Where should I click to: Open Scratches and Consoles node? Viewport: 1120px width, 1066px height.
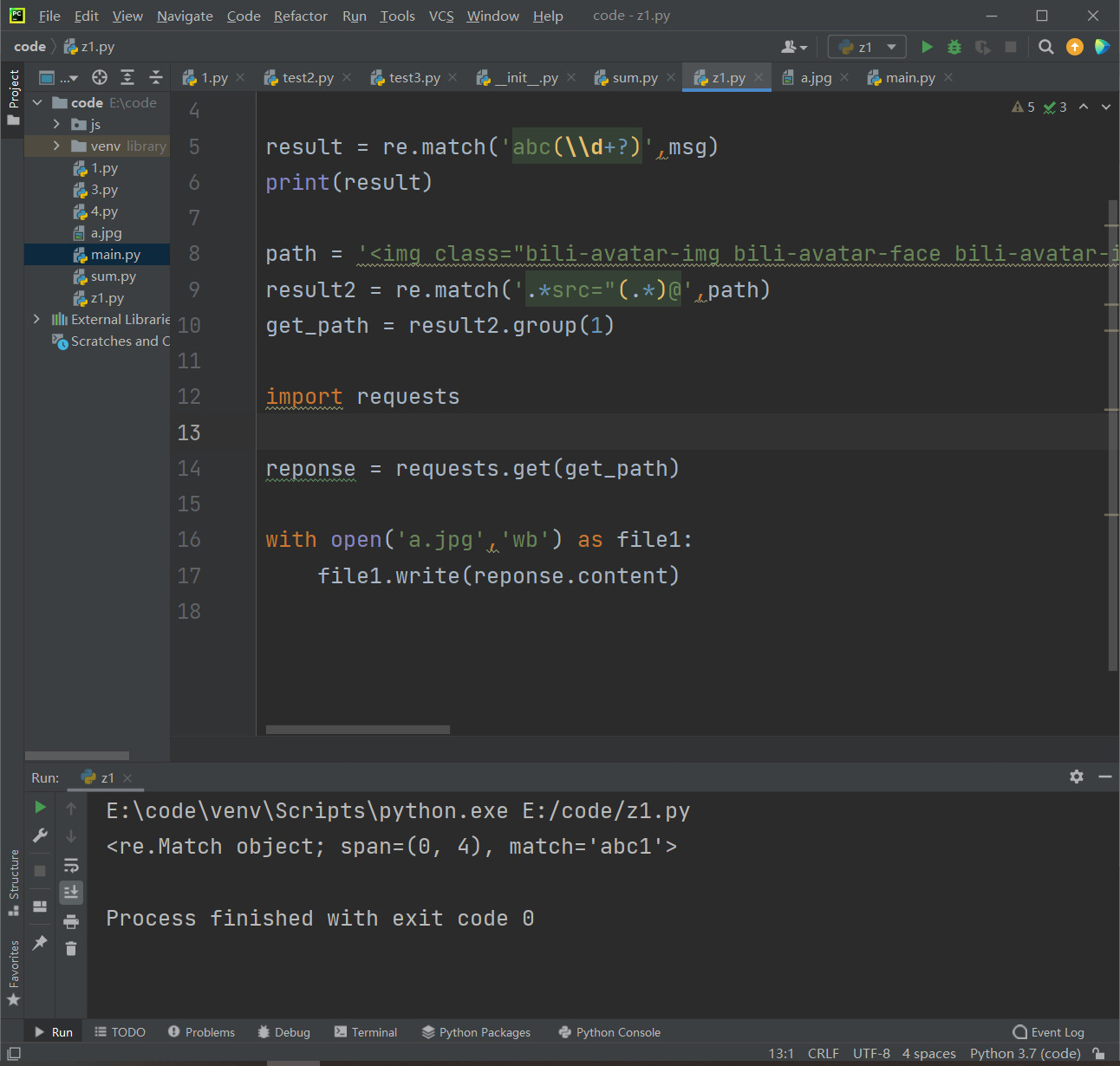(x=111, y=341)
